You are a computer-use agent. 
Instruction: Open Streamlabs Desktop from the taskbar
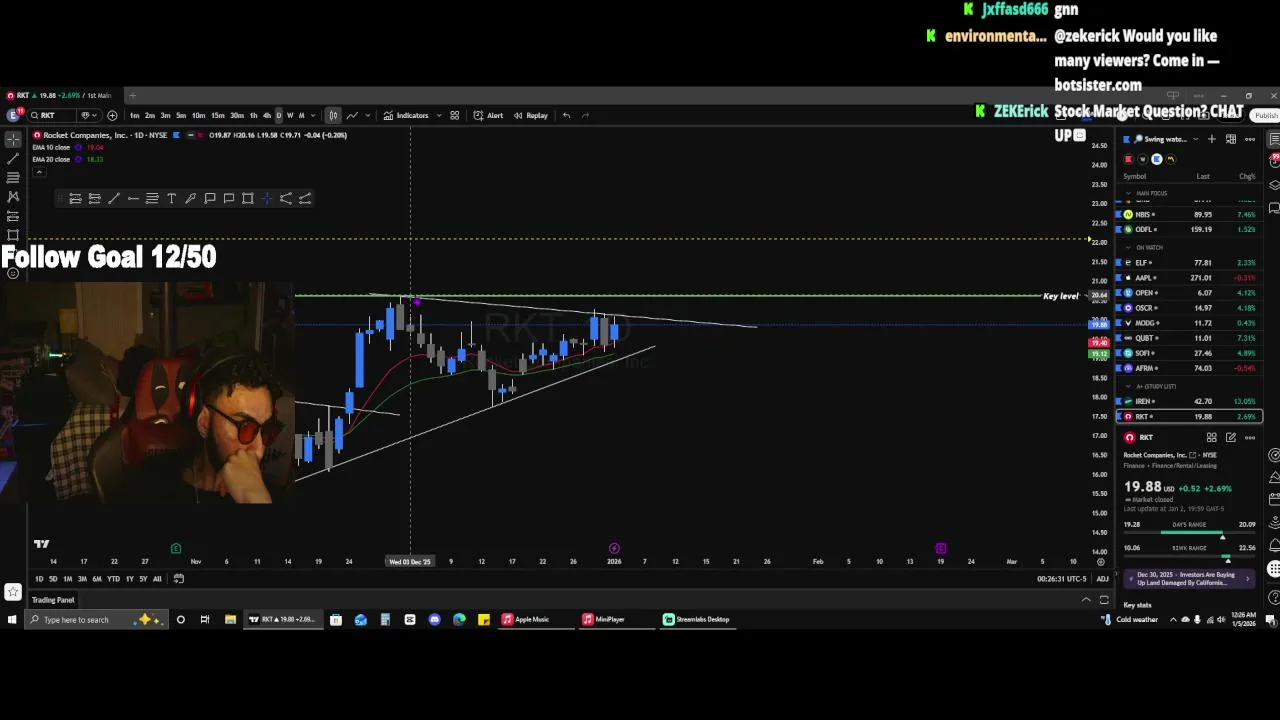(x=696, y=620)
